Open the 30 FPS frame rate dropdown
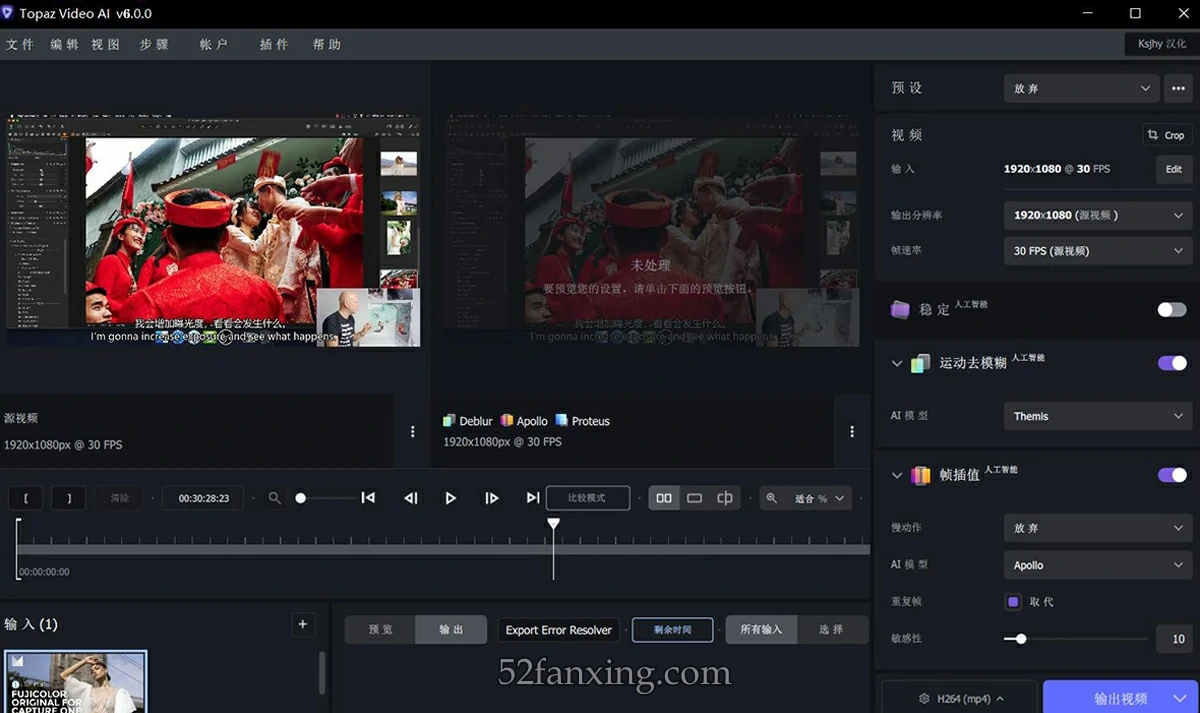Viewport: 1200px width, 713px height. [x=1097, y=251]
